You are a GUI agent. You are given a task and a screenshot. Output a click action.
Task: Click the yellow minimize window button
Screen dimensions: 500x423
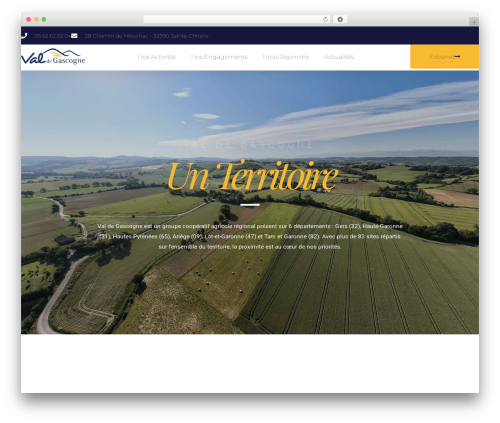(x=36, y=19)
